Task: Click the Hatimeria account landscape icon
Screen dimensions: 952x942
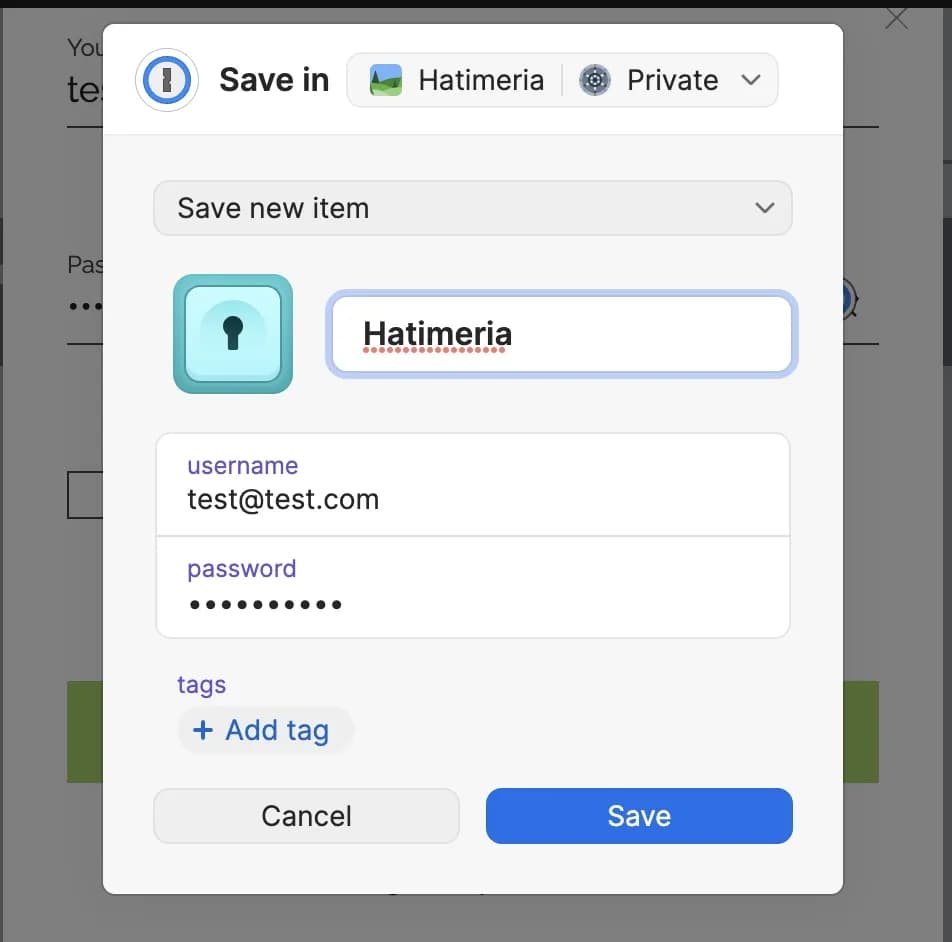Action: pyautogui.click(x=386, y=80)
